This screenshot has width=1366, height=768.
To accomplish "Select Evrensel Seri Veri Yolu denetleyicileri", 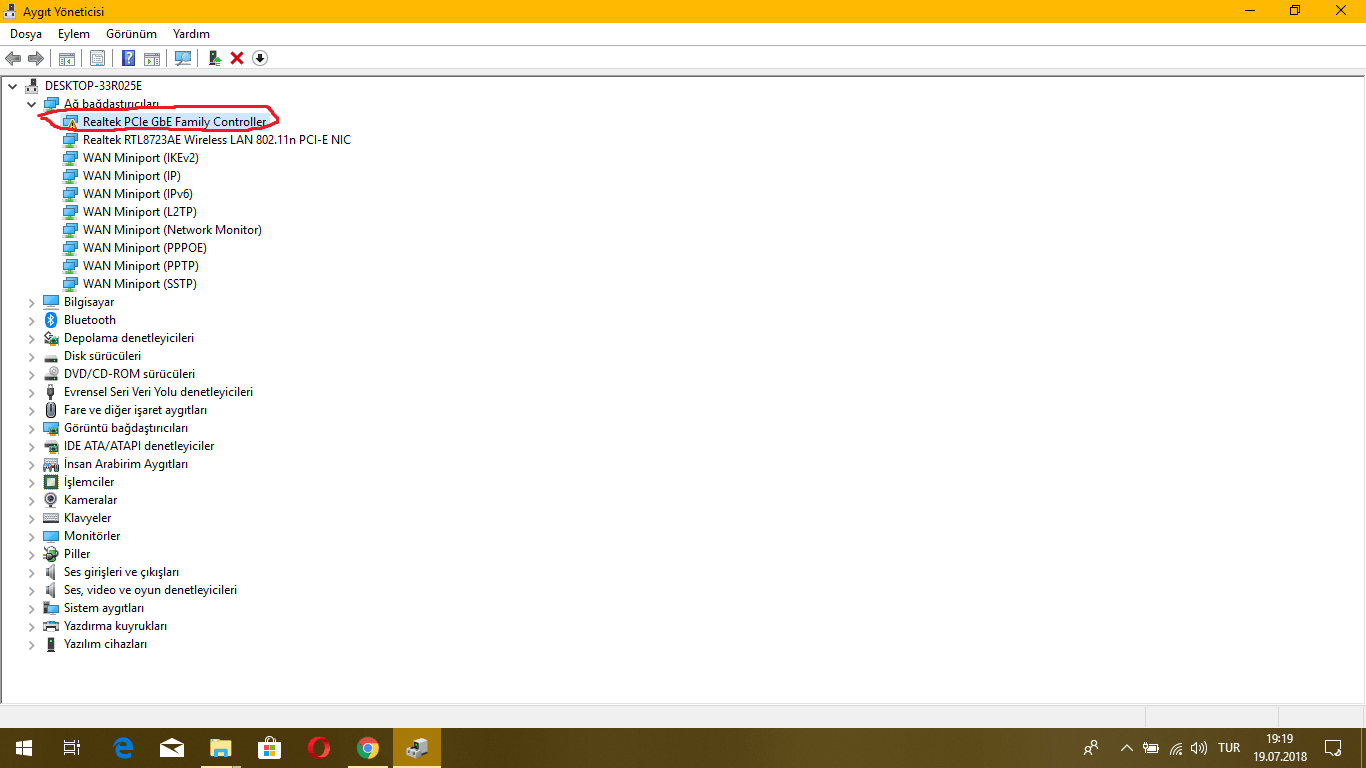I will [158, 392].
